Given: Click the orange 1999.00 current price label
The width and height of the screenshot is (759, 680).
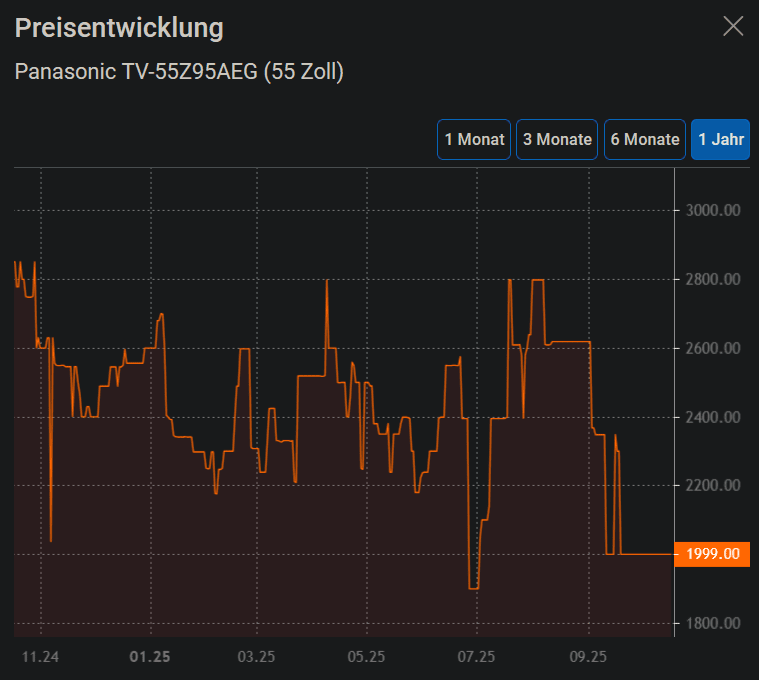Looking at the screenshot, I should [x=713, y=554].
